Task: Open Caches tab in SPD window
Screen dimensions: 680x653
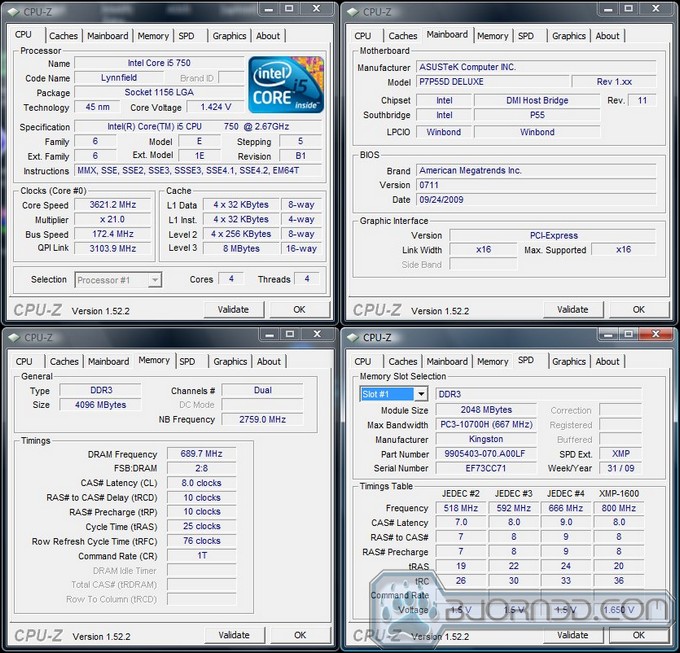Action: [x=403, y=362]
